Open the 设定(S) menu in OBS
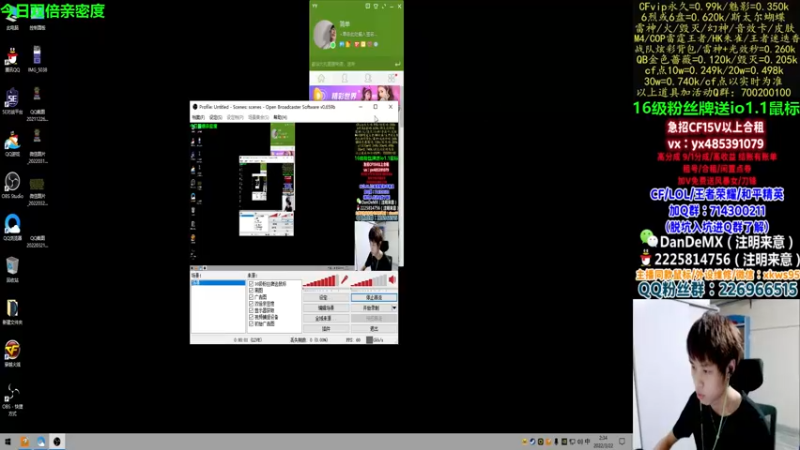Image resolution: width=800 pixels, height=450 pixels. 215,117
